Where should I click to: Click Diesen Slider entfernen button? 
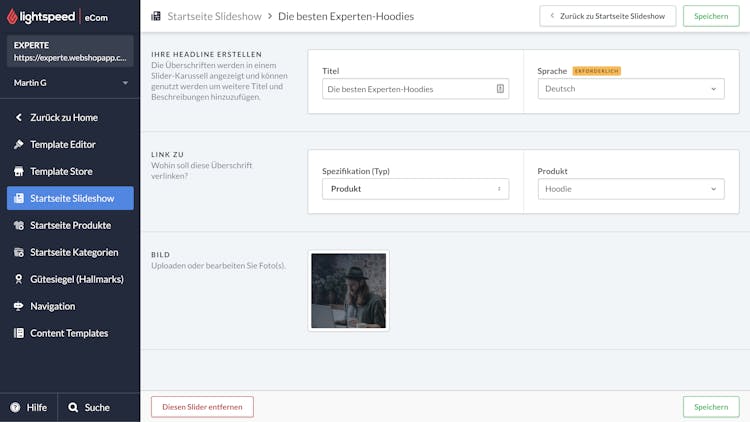tap(202, 407)
